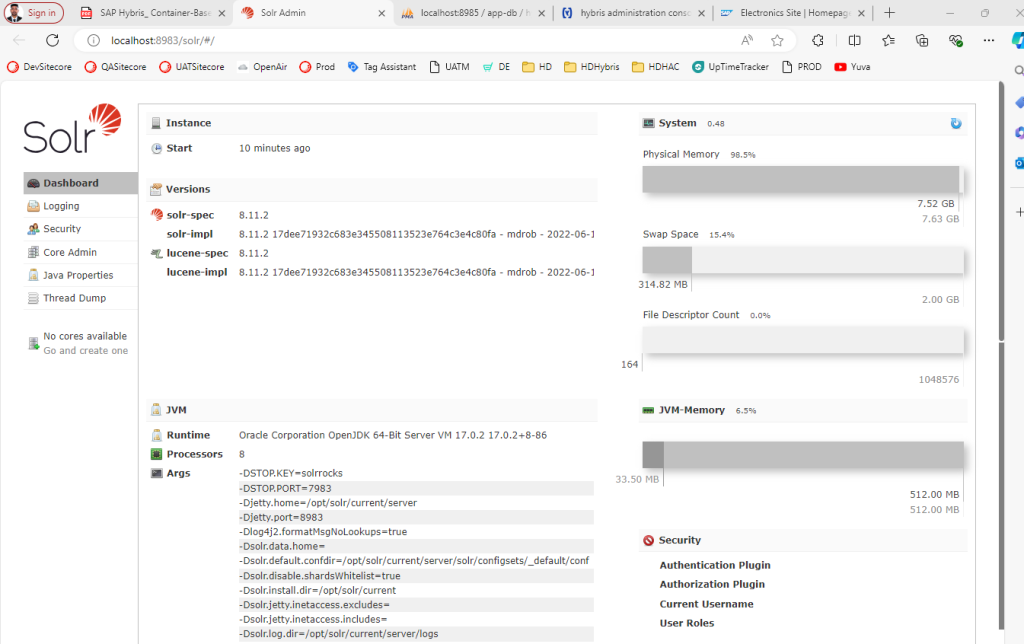Open the Dashboard sidebar item
Screen dimensions: 1024x644
pos(70,183)
